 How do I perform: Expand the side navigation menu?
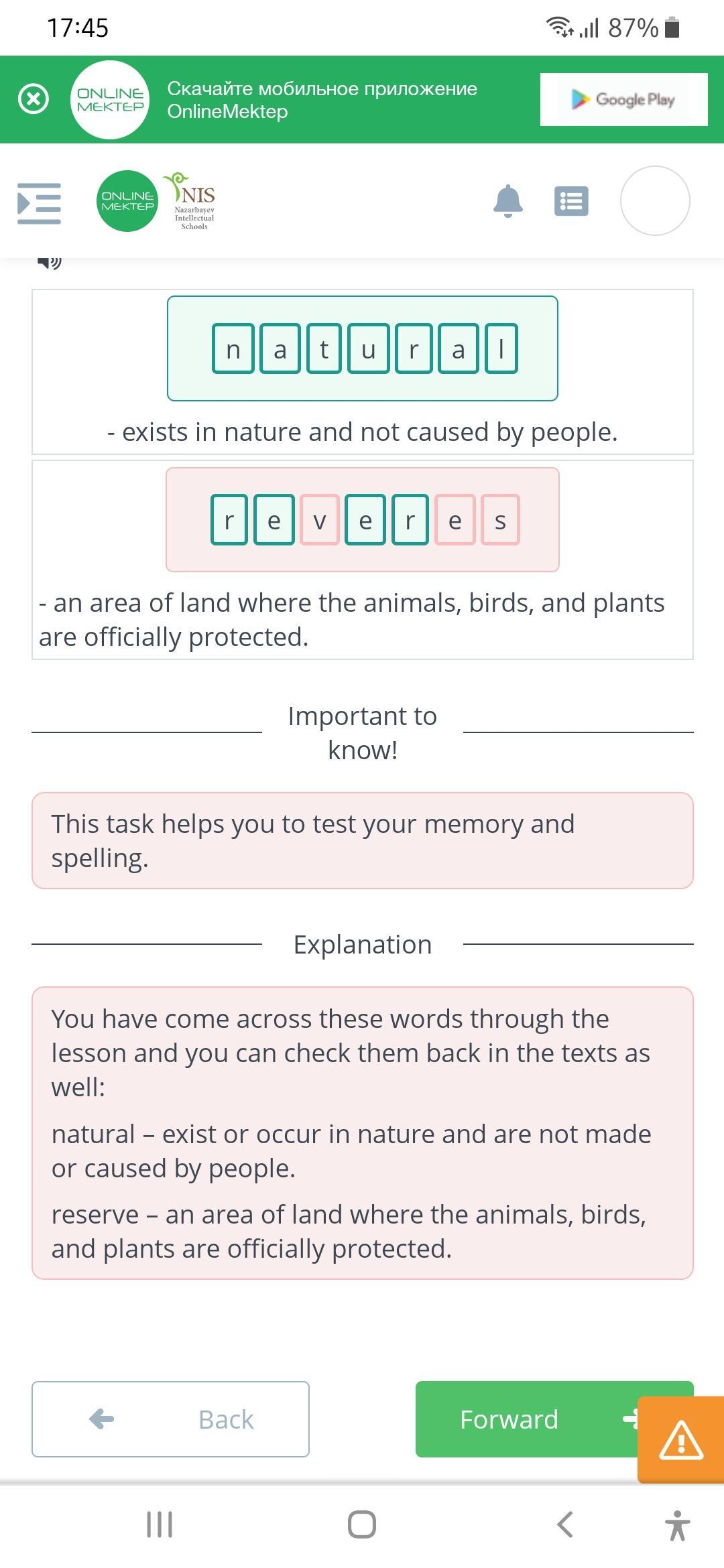pos(39,202)
